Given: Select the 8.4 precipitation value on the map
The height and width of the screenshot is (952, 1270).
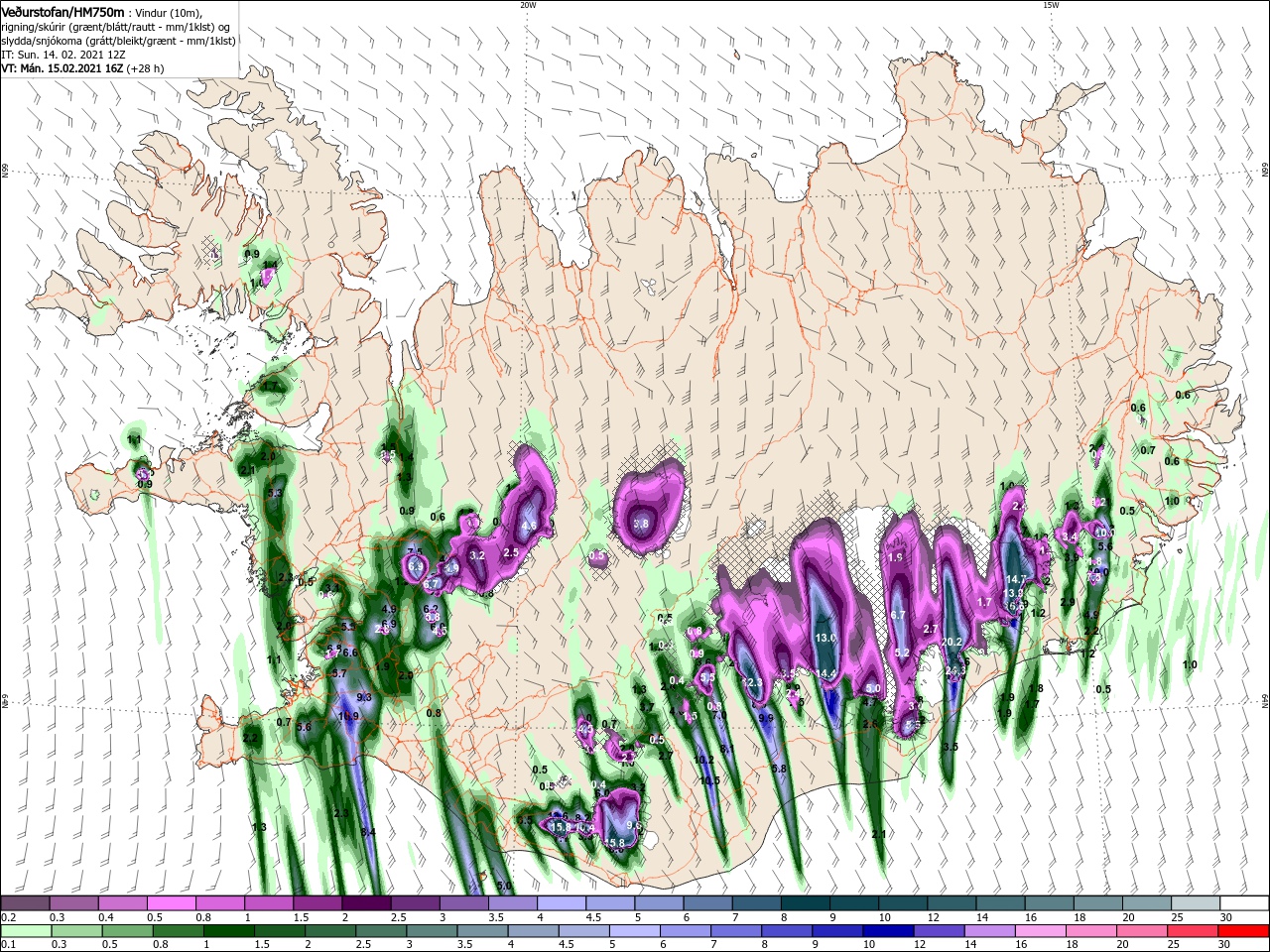Looking at the screenshot, I should point(368,832).
